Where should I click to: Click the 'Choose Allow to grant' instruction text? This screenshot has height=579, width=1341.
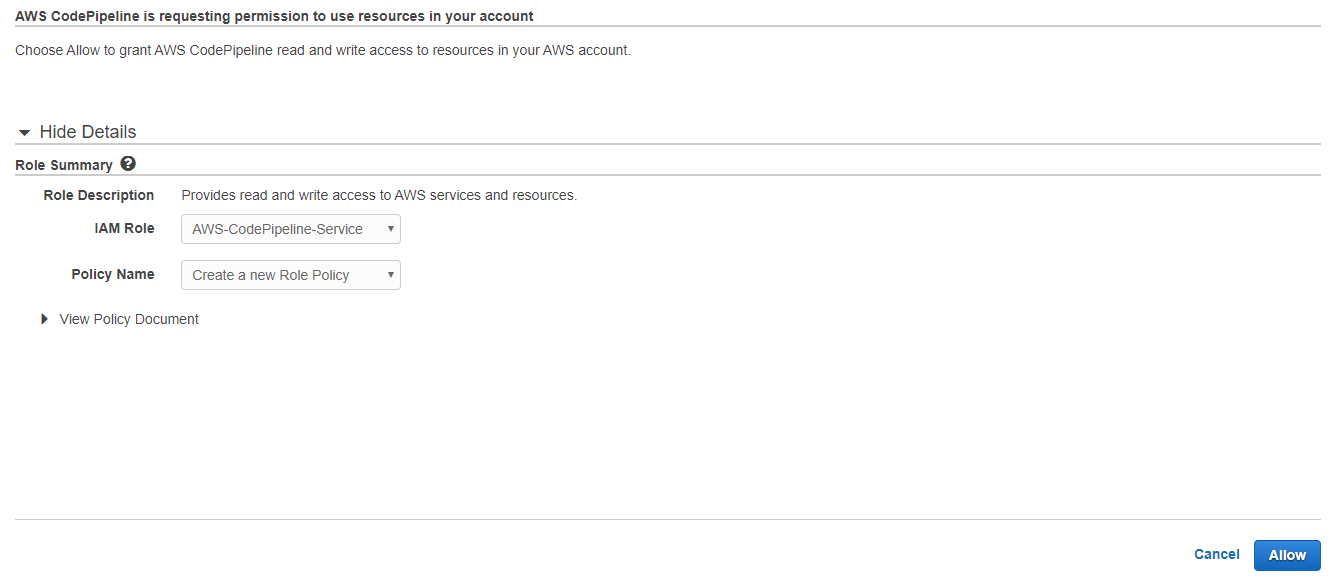[323, 50]
